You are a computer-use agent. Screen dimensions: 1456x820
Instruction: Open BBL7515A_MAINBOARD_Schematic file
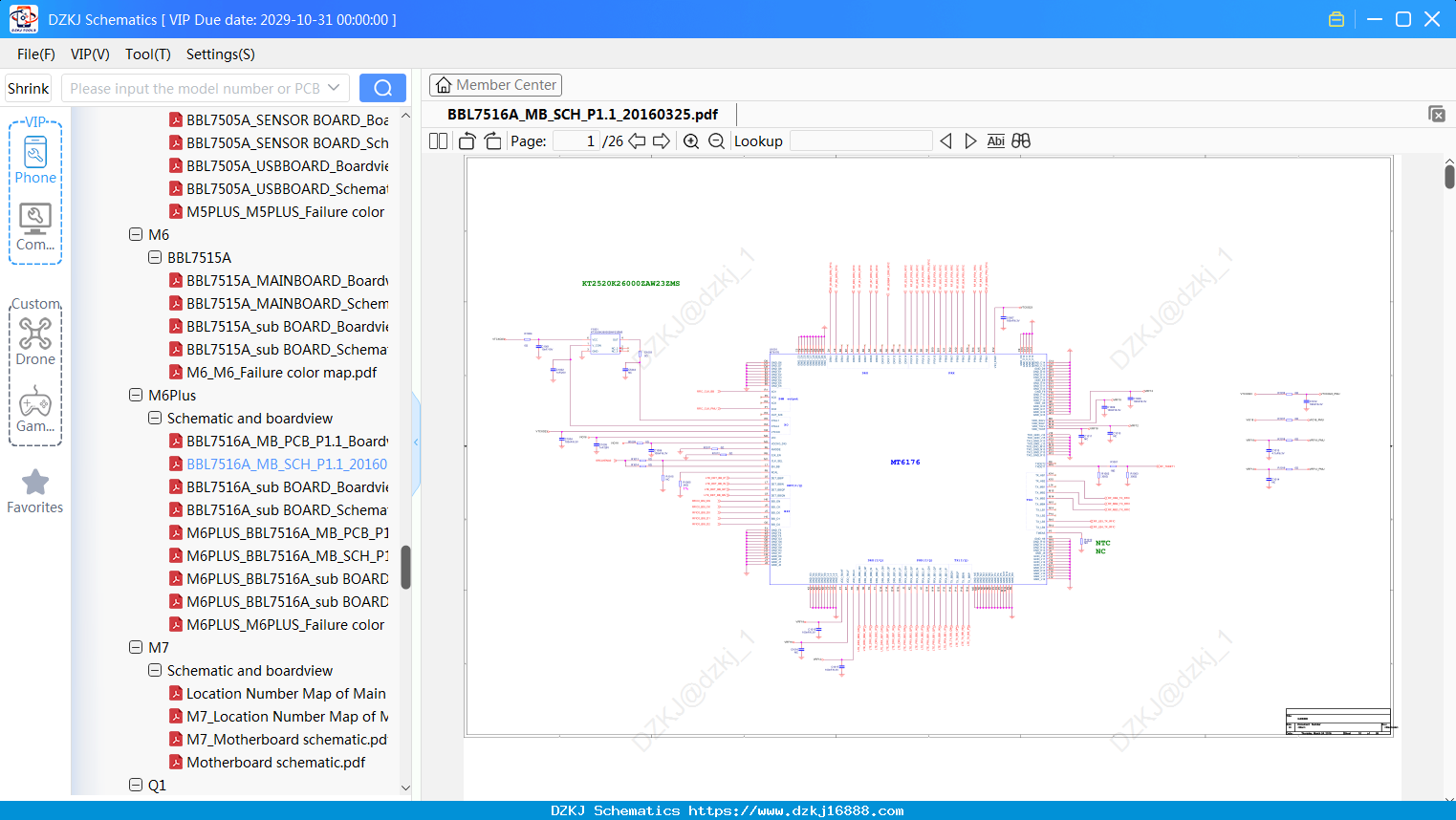pos(287,303)
